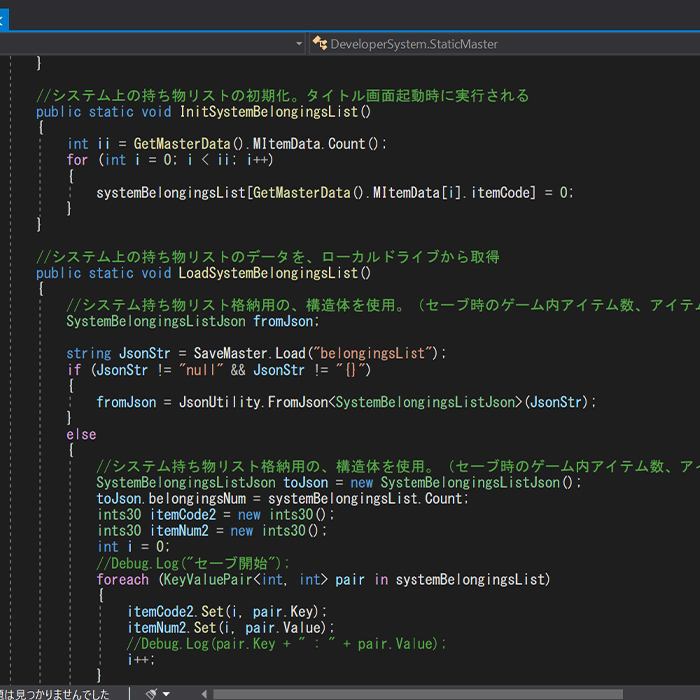Expand the left navigation bar dropdown arrow
Screen dimensions: 700x700
tap(299, 44)
